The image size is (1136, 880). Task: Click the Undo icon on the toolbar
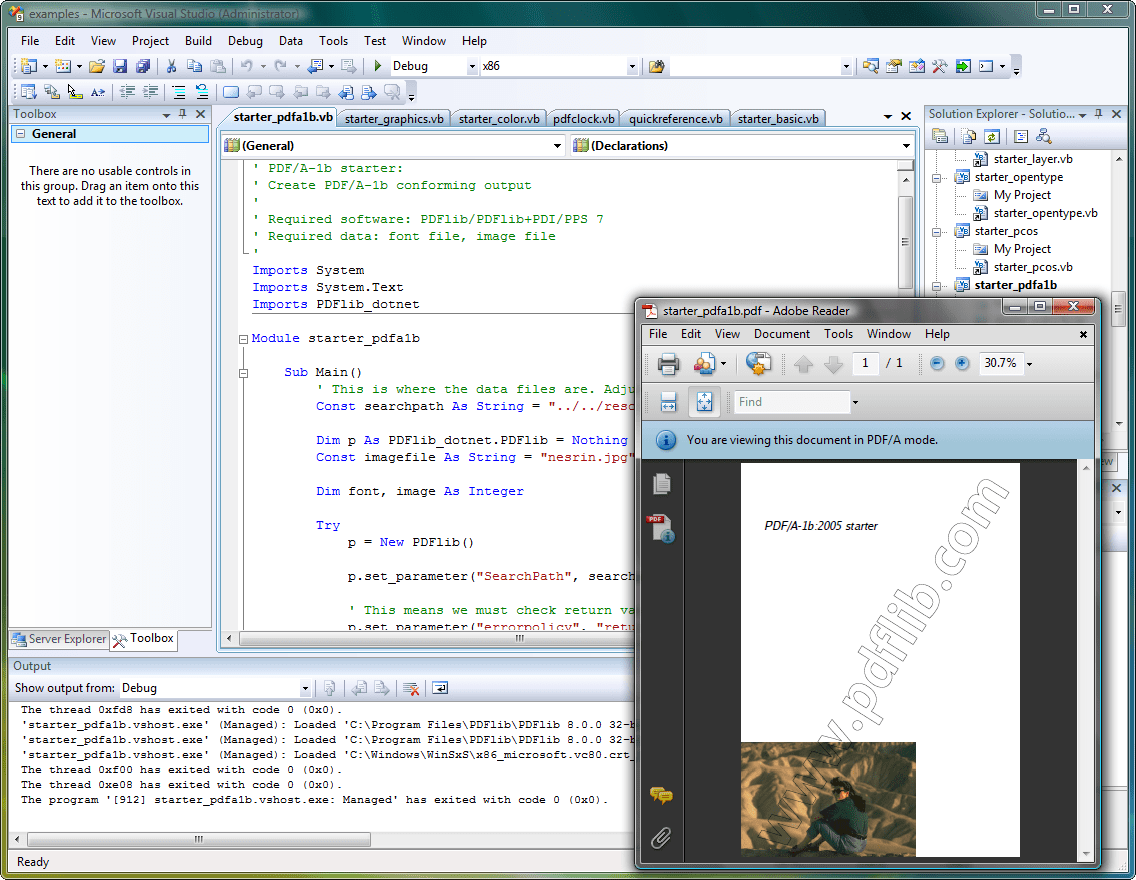247,66
